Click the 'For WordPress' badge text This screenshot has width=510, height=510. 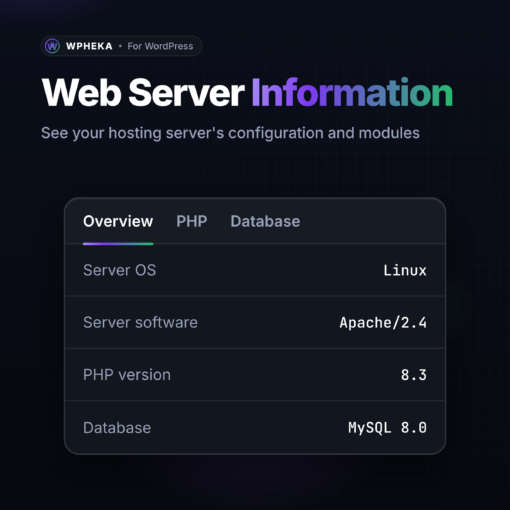click(160, 46)
